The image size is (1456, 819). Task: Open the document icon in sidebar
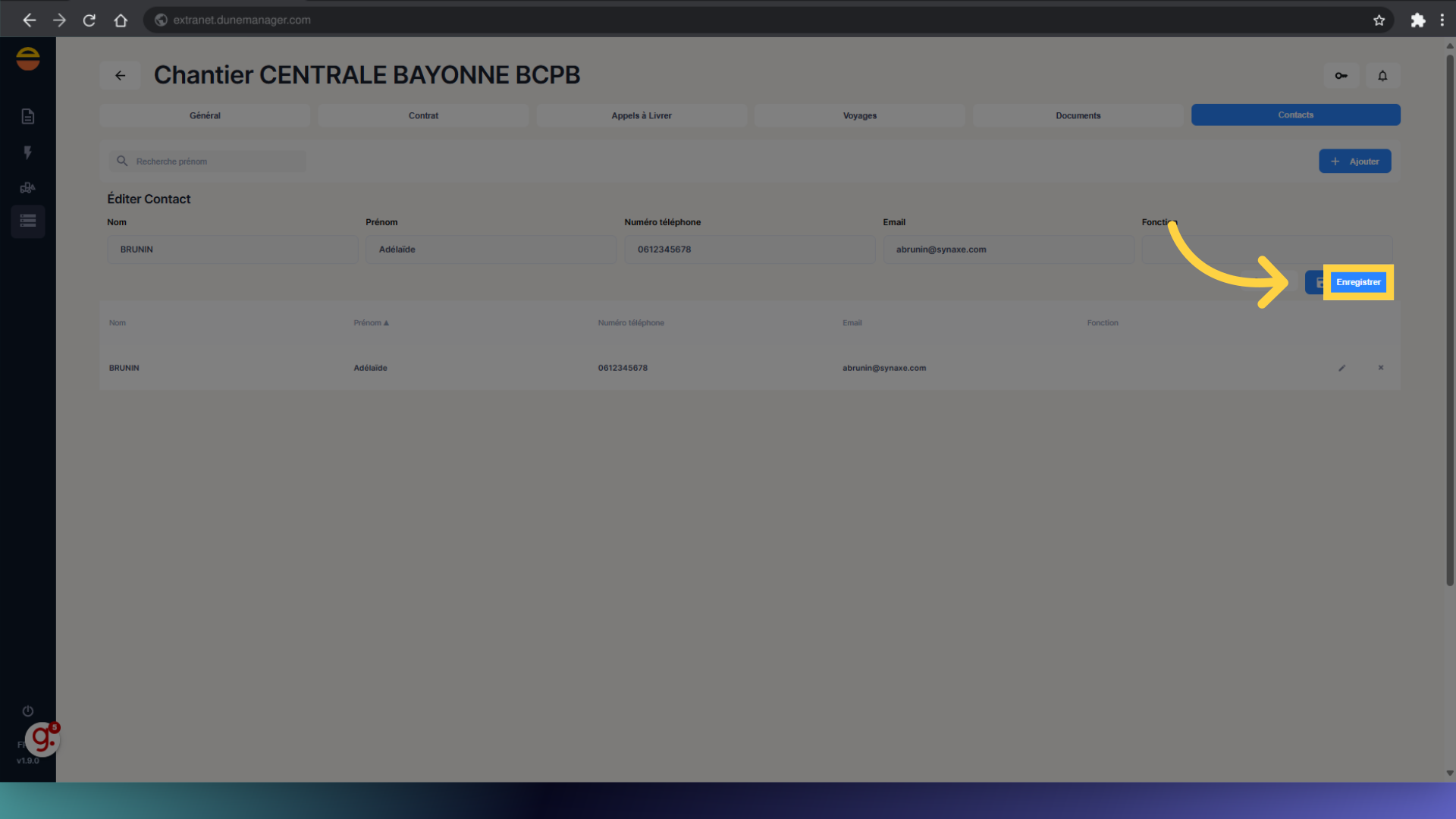(28, 116)
